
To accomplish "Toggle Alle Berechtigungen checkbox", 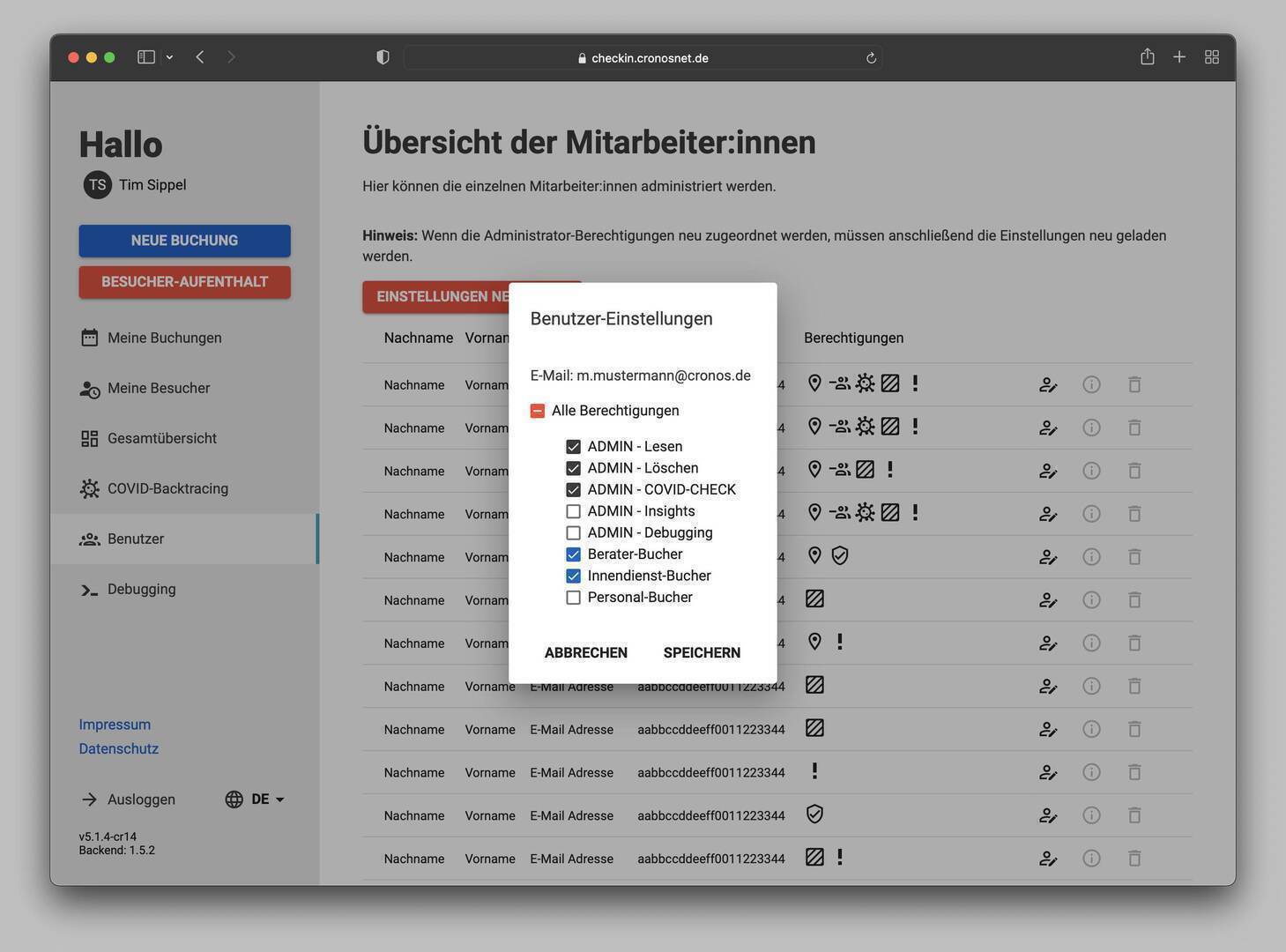I will [x=538, y=411].
